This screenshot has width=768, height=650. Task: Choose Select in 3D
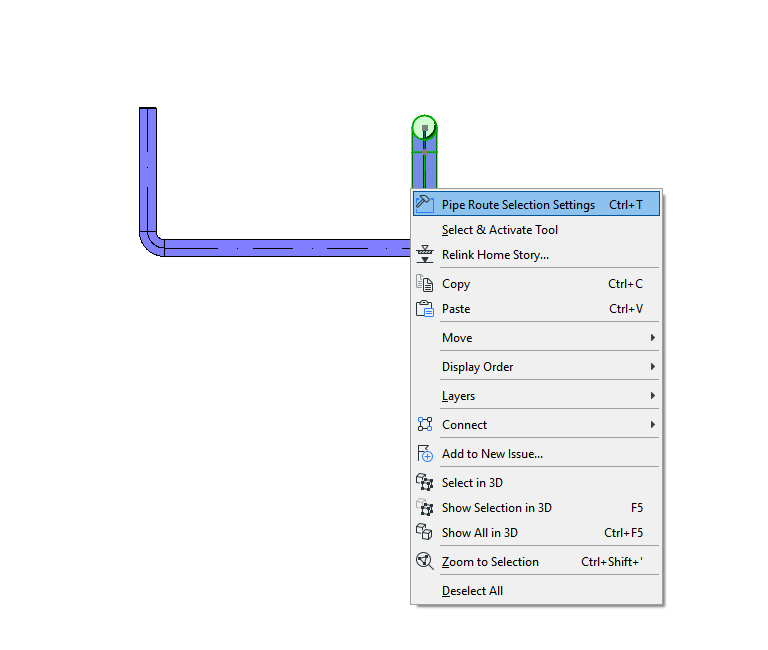click(x=536, y=482)
